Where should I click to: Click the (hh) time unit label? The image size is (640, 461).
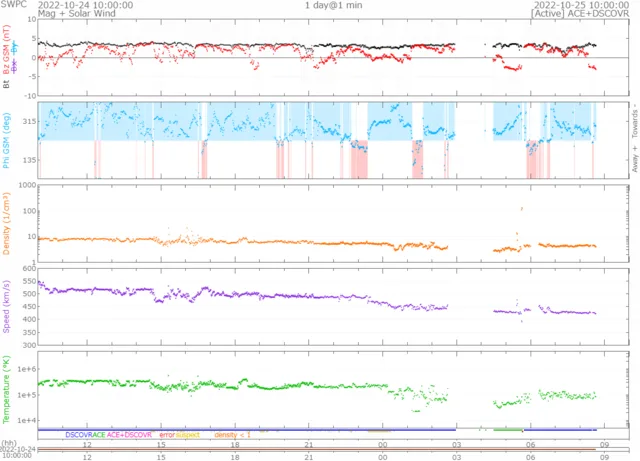click(x=9, y=443)
